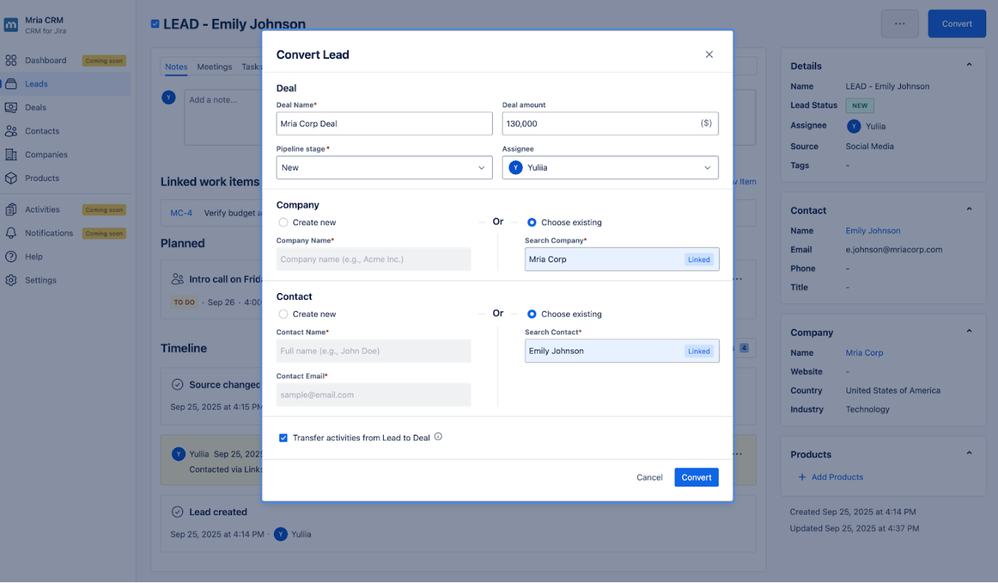Open Dashboard from sidebar icon
998x583 pixels.
[x=11, y=60]
